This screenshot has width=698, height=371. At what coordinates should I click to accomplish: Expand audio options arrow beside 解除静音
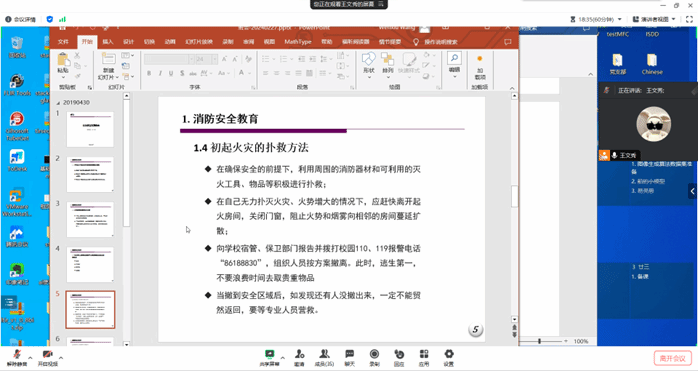30,358
